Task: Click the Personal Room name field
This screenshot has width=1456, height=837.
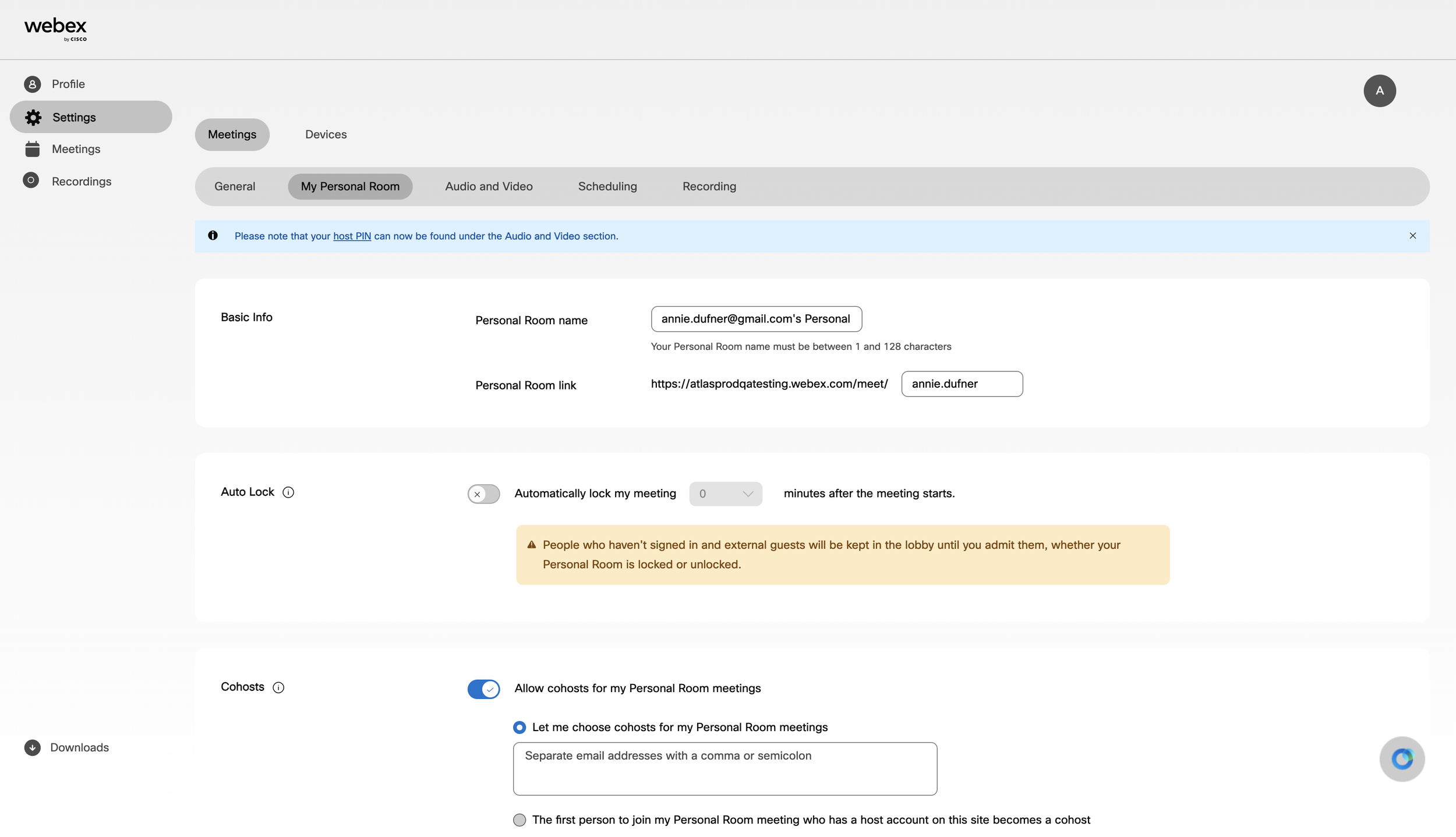Action: click(x=757, y=319)
